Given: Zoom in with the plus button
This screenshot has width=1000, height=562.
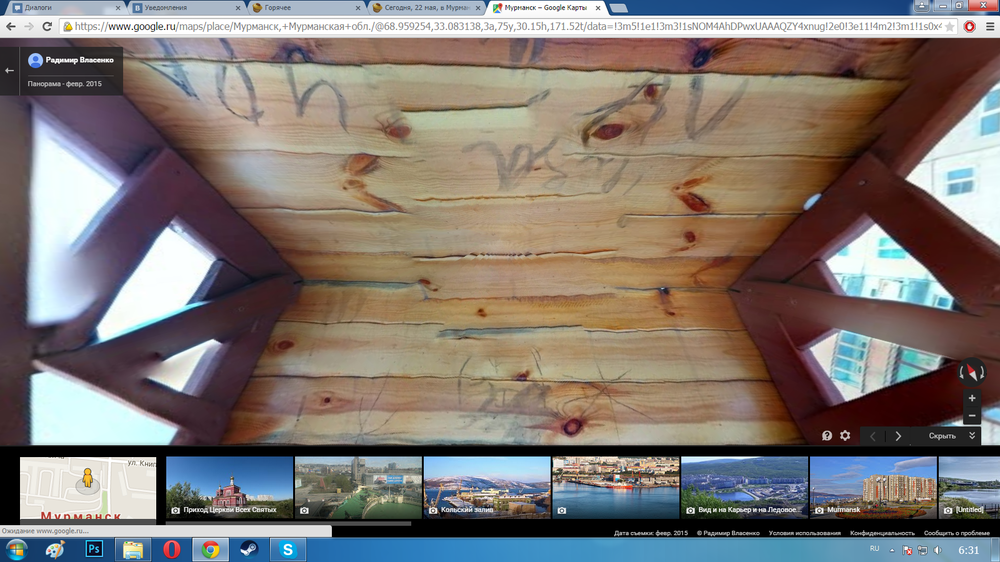Looking at the screenshot, I should click(x=972, y=398).
